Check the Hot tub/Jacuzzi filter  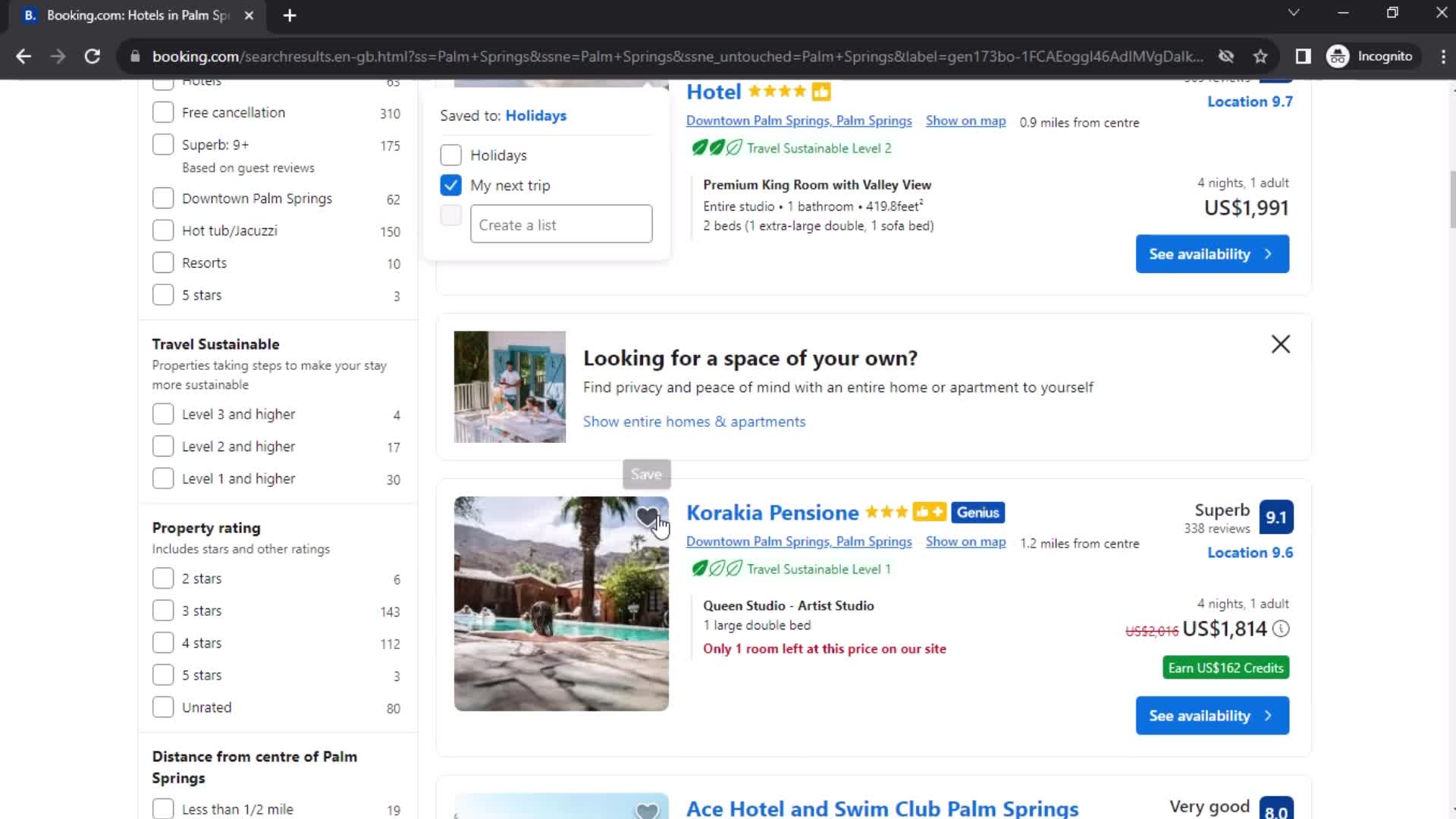coord(163,231)
